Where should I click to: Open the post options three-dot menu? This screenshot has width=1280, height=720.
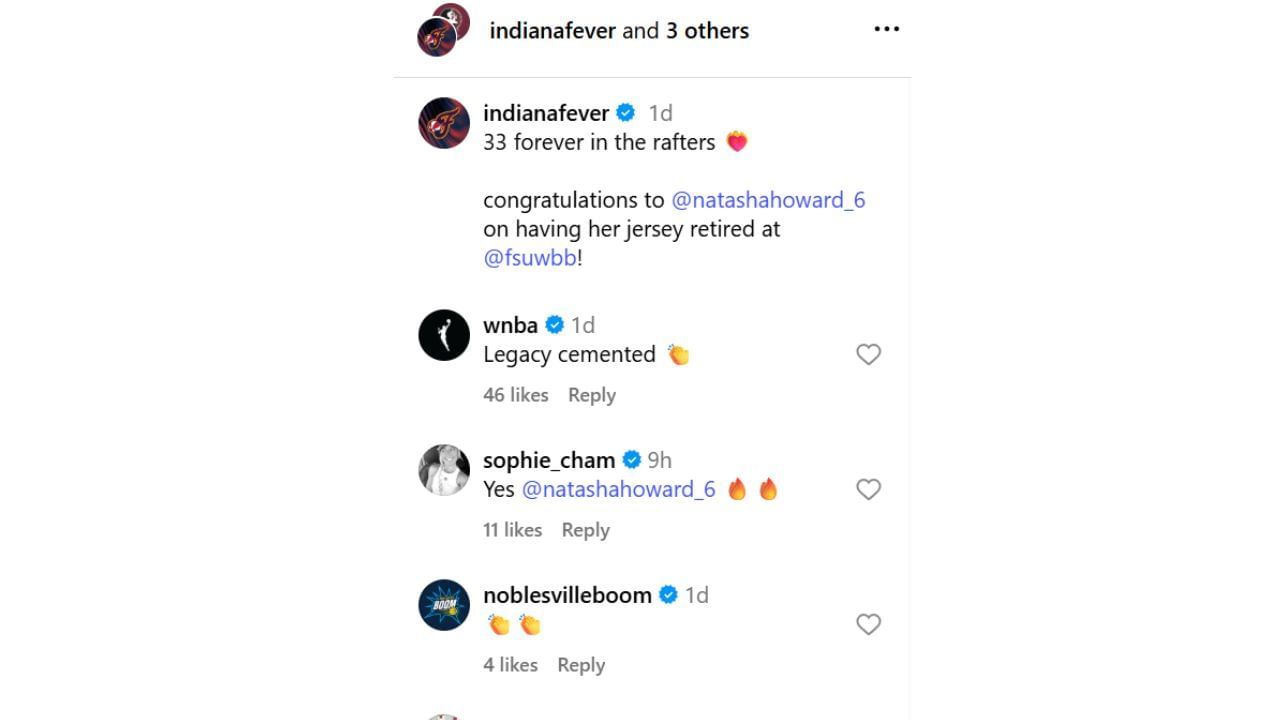886,28
